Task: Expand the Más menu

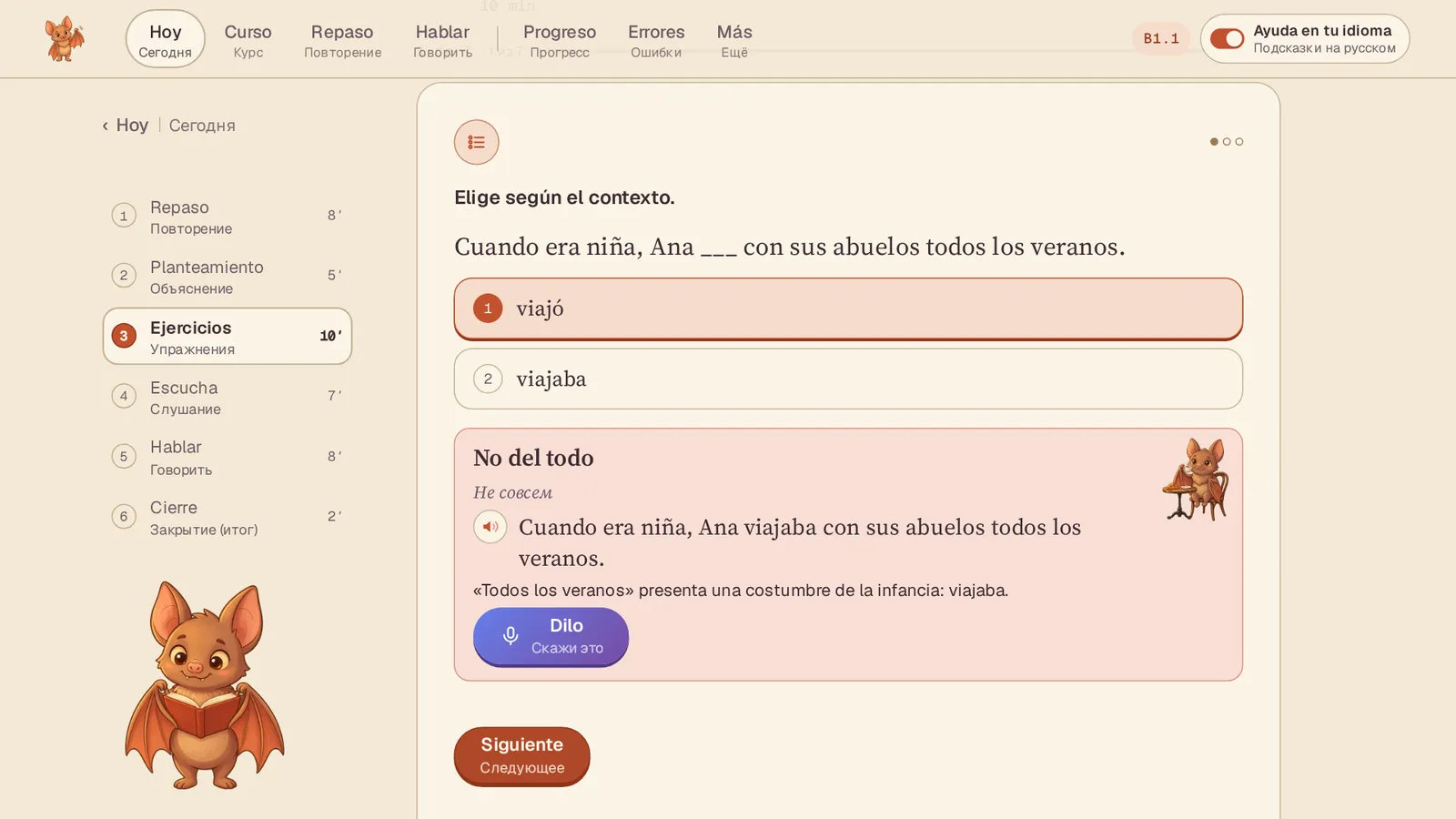Action: point(734,40)
